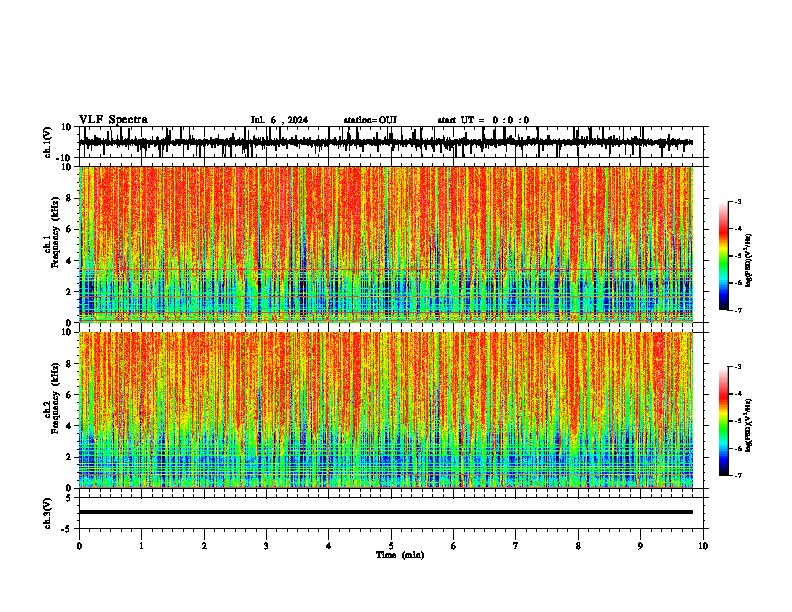
Task: Select the date label "Jul 6, 2024"
Action: (279, 120)
